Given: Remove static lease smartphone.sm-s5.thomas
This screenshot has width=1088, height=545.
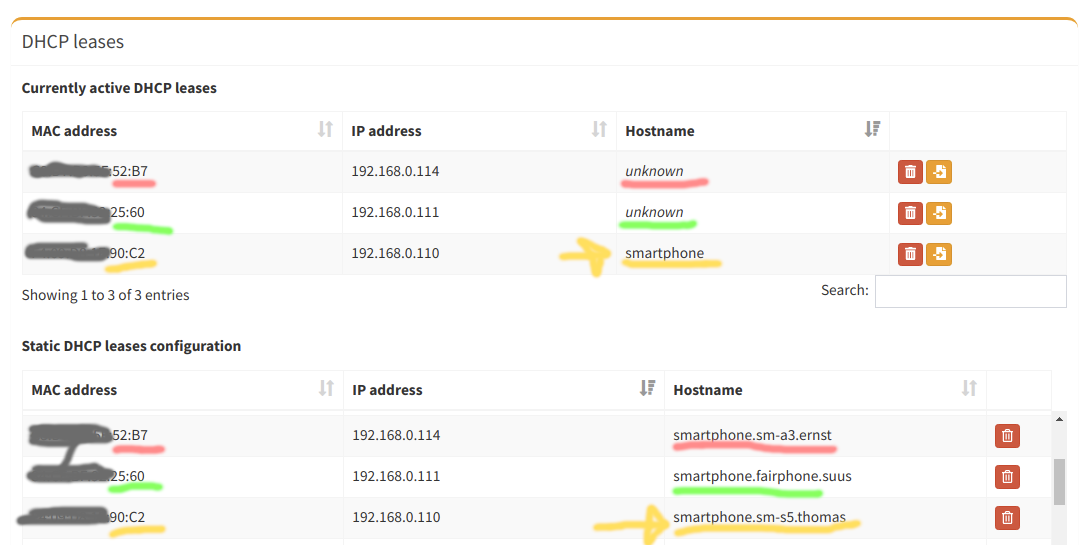Looking at the screenshot, I should click(x=1007, y=517).
